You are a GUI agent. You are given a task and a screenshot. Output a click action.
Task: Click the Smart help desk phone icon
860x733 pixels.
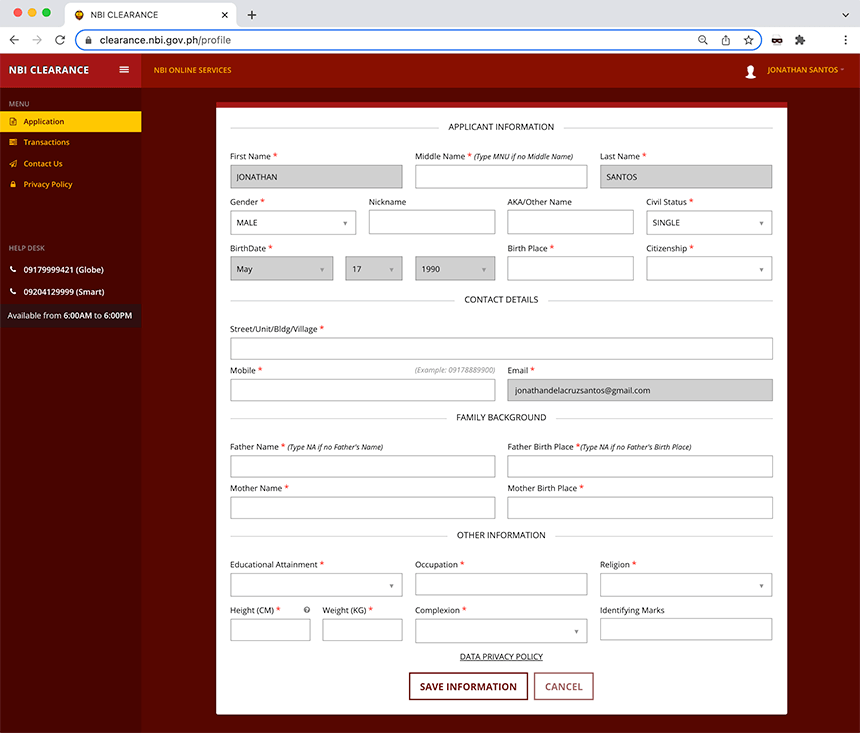[13, 291]
